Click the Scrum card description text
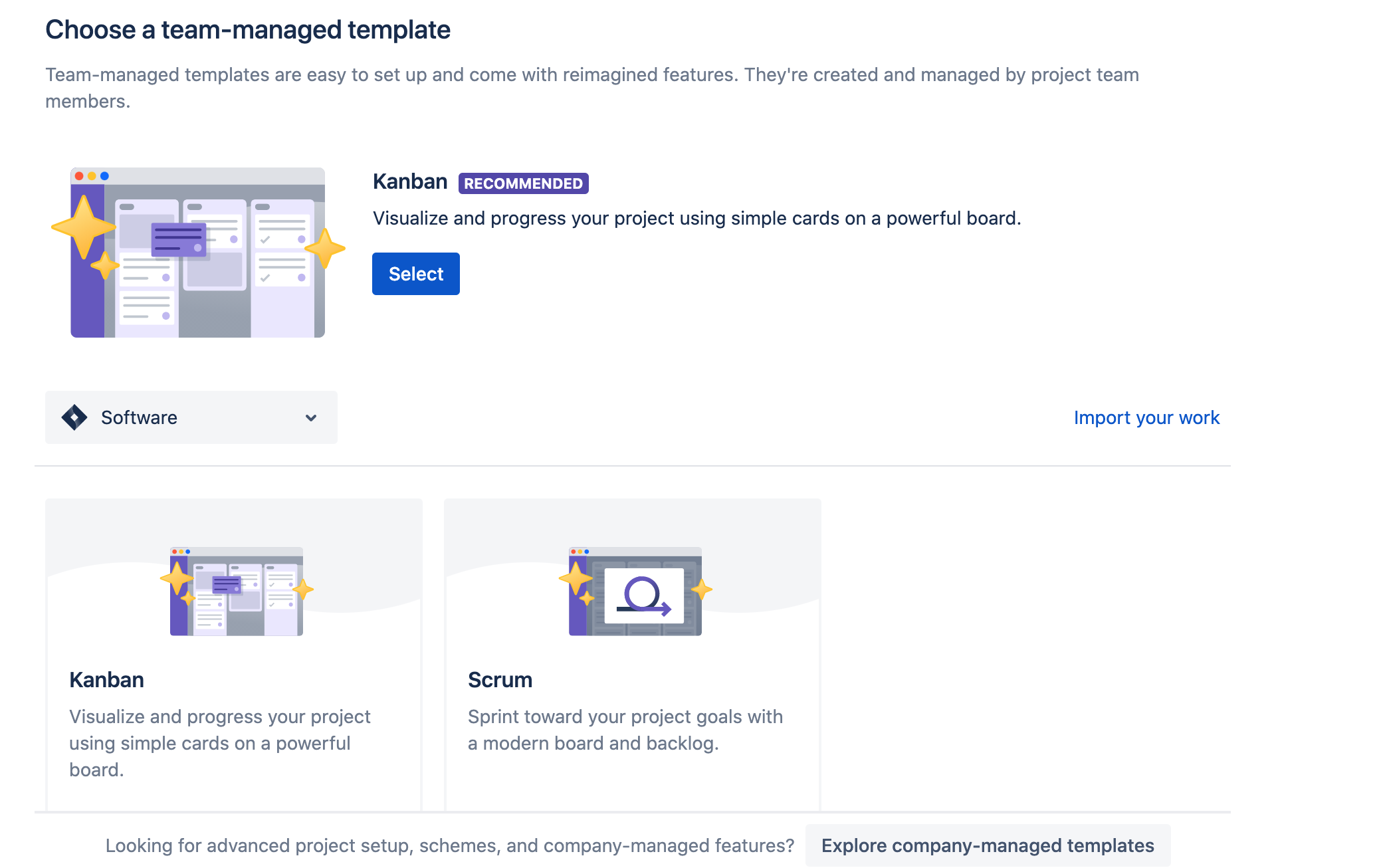The image size is (1385, 868). click(625, 730)
